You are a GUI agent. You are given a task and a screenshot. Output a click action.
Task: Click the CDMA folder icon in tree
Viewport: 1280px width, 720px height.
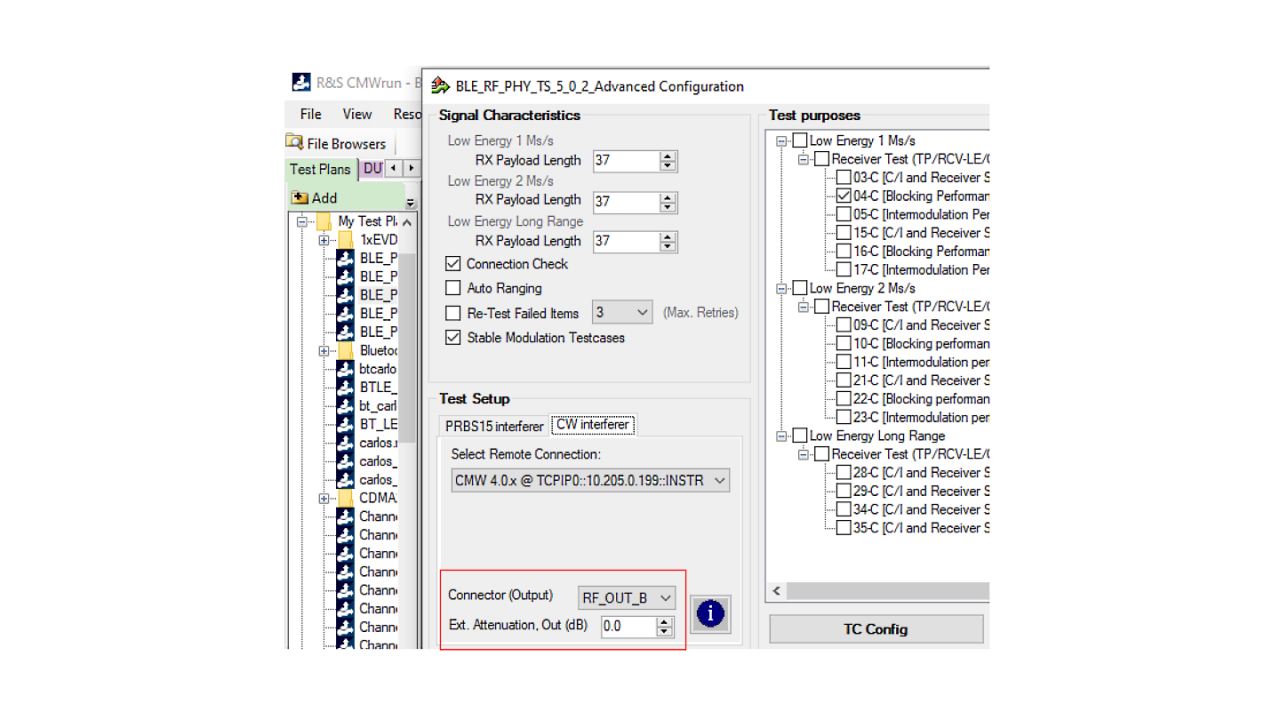(x=345, y=498)
